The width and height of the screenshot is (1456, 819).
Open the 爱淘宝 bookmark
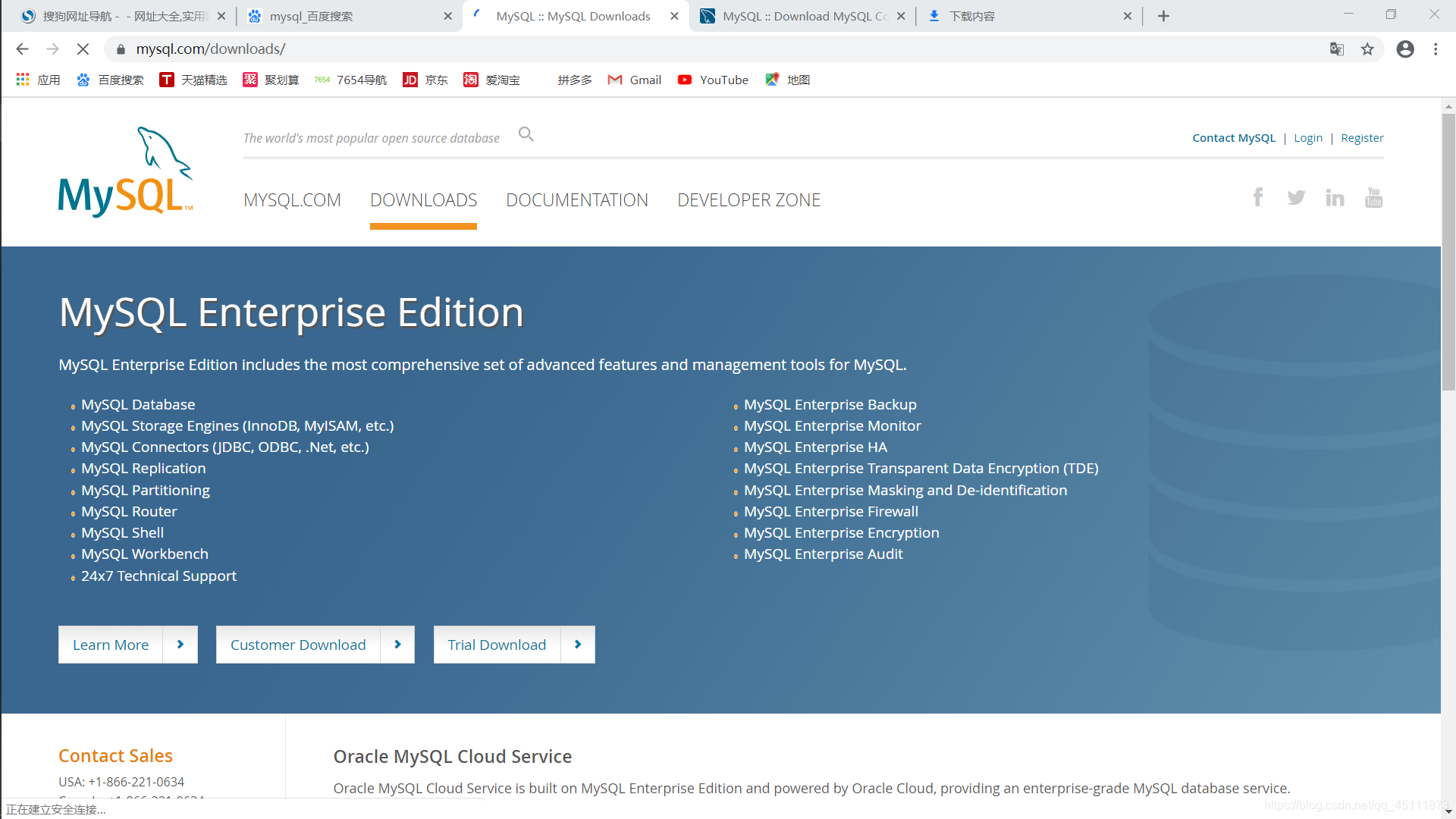tap(492, 80)
